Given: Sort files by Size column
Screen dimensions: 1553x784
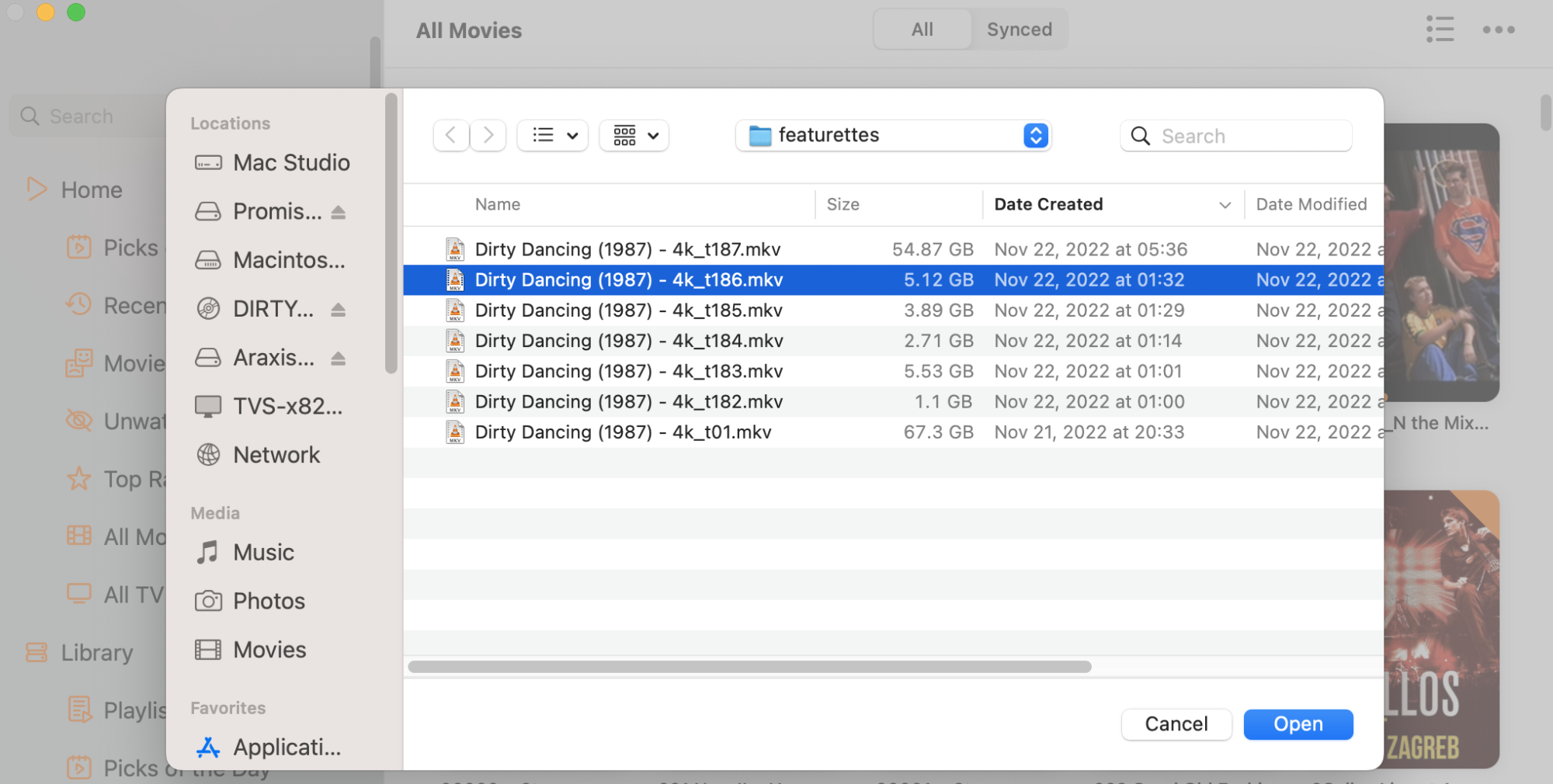Looking at the screenshot, I should (843, 204).
